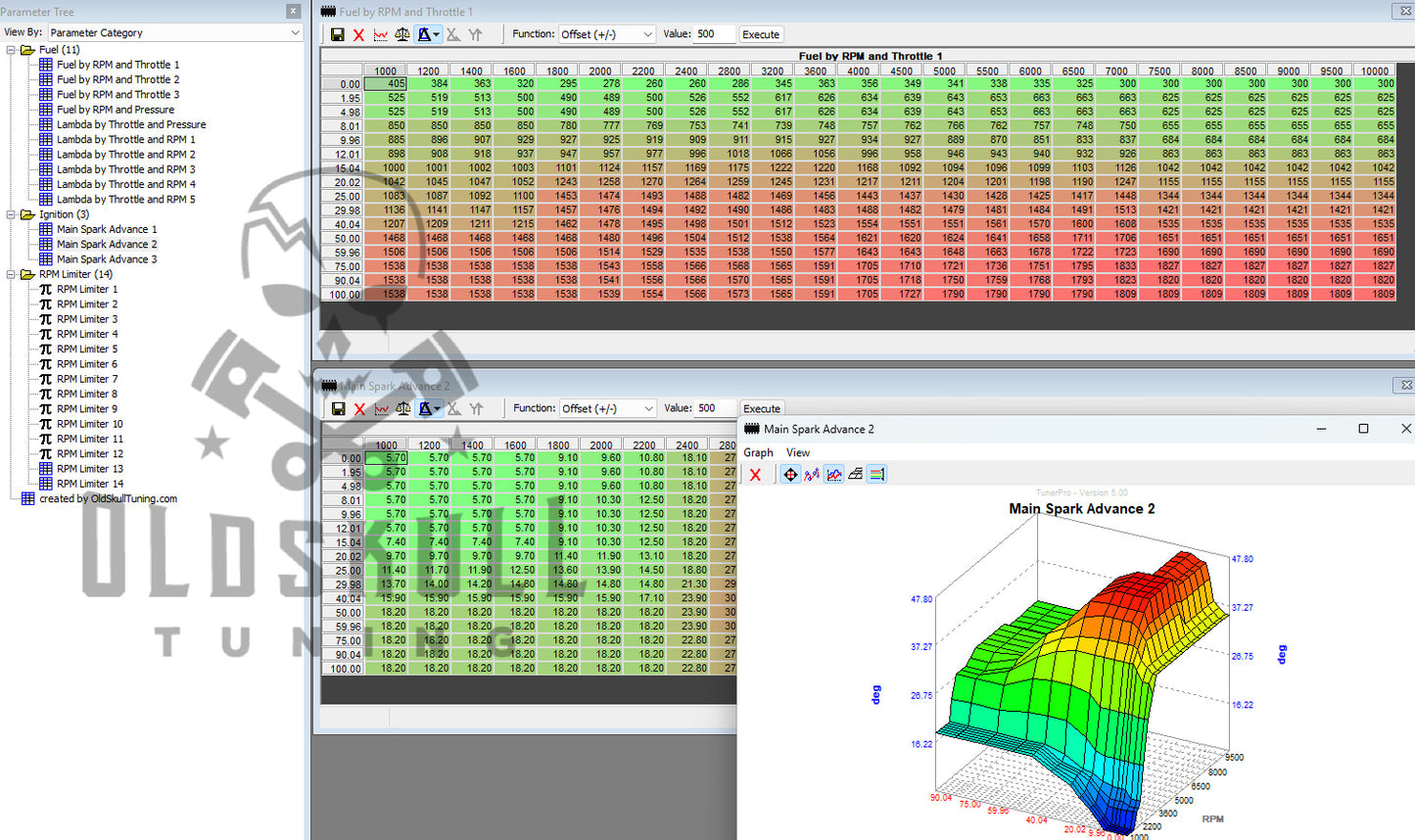The width and height of the screenshot is (1415, 840).
Task: Open the Function dropdown in Fuel table toolbar
Action: coord(606,34)
